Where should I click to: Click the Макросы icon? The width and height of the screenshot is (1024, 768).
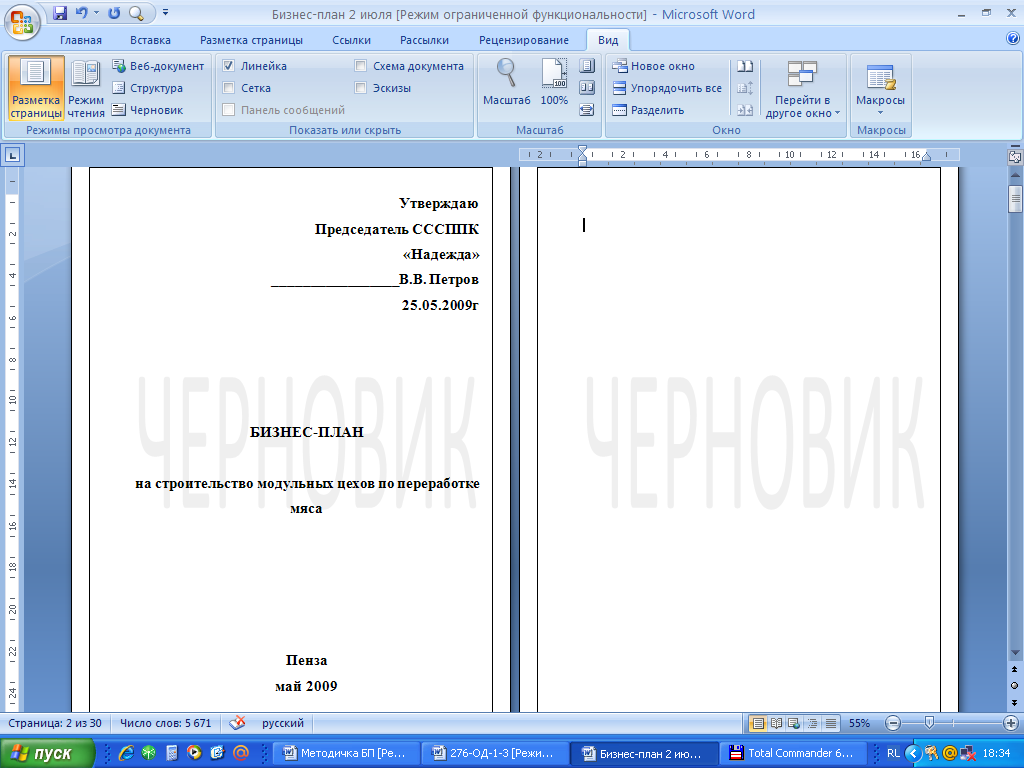(x=880, y=77)
